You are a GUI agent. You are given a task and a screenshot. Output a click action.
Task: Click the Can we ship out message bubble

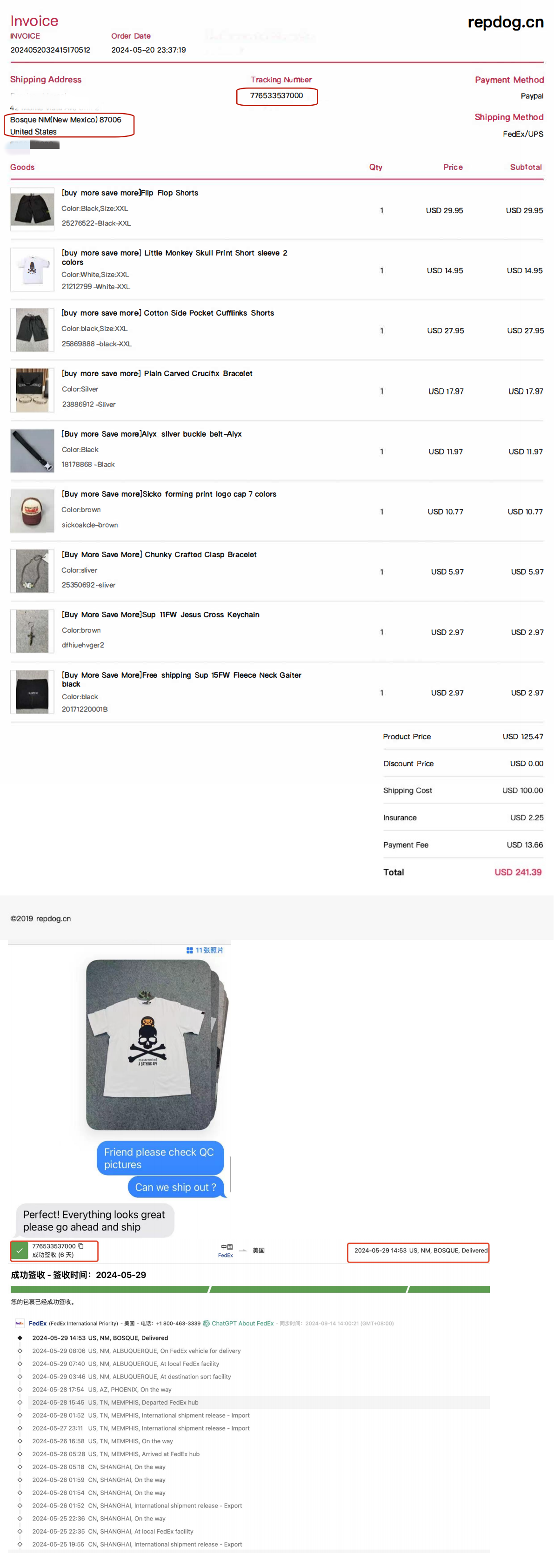pos(176,1186)
